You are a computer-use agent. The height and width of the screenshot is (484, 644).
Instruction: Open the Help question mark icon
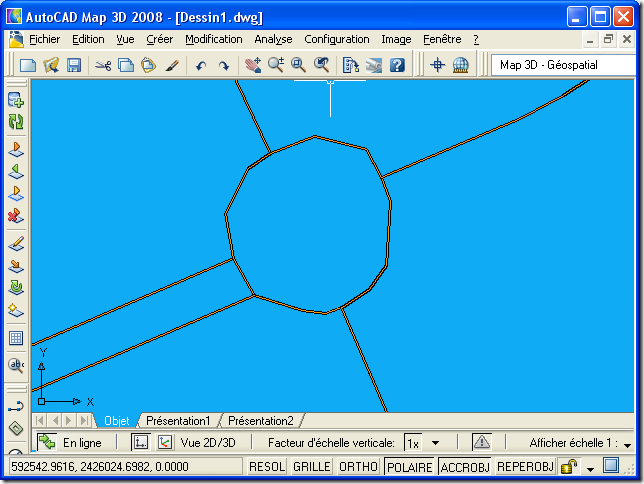click(397, 65)
